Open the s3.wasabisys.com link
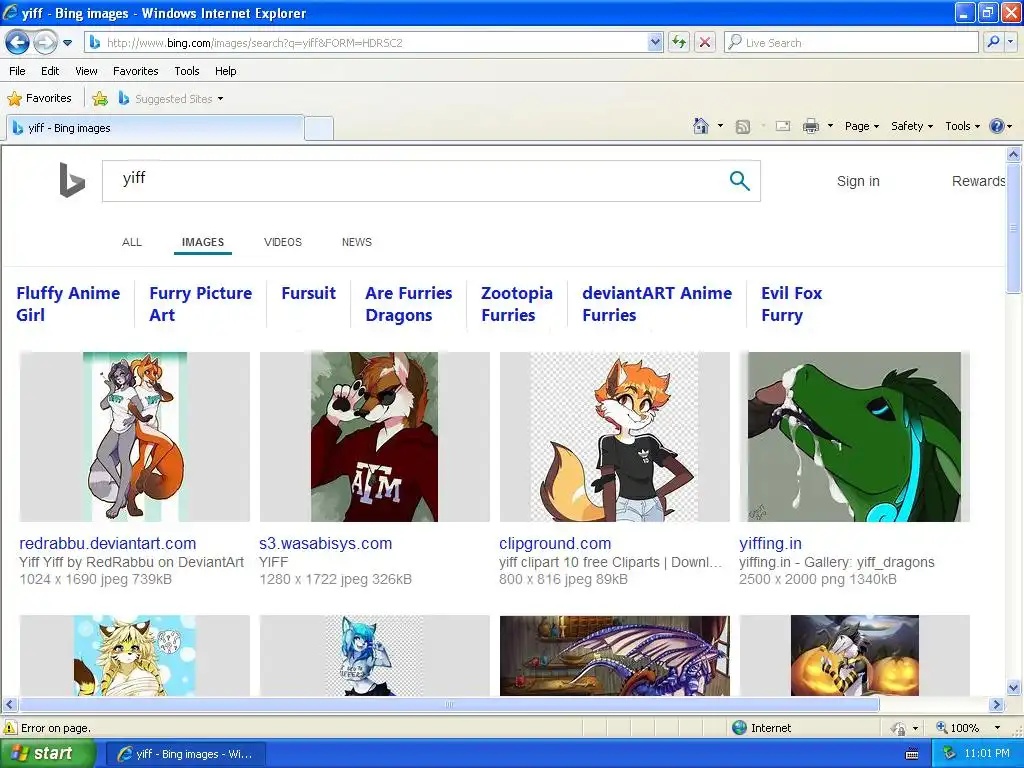 tap(325, 543)
